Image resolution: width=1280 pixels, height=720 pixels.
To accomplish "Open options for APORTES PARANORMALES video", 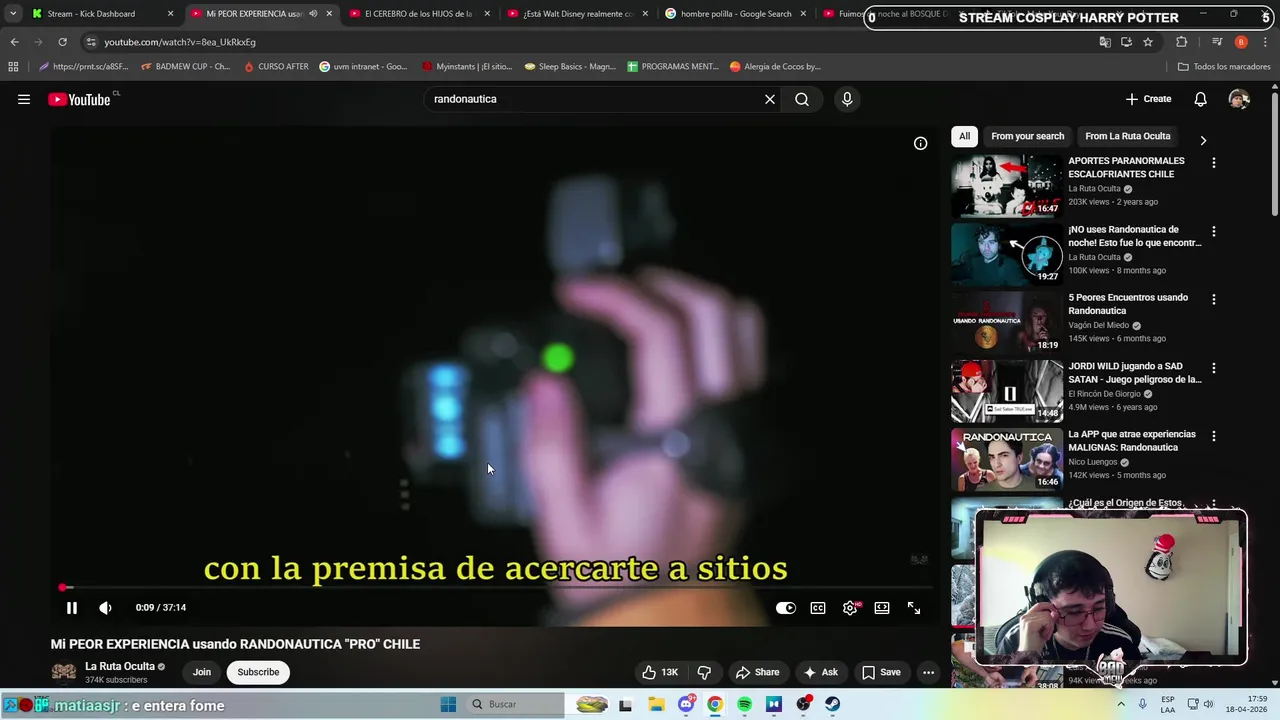I will [x=1214, y=162].
